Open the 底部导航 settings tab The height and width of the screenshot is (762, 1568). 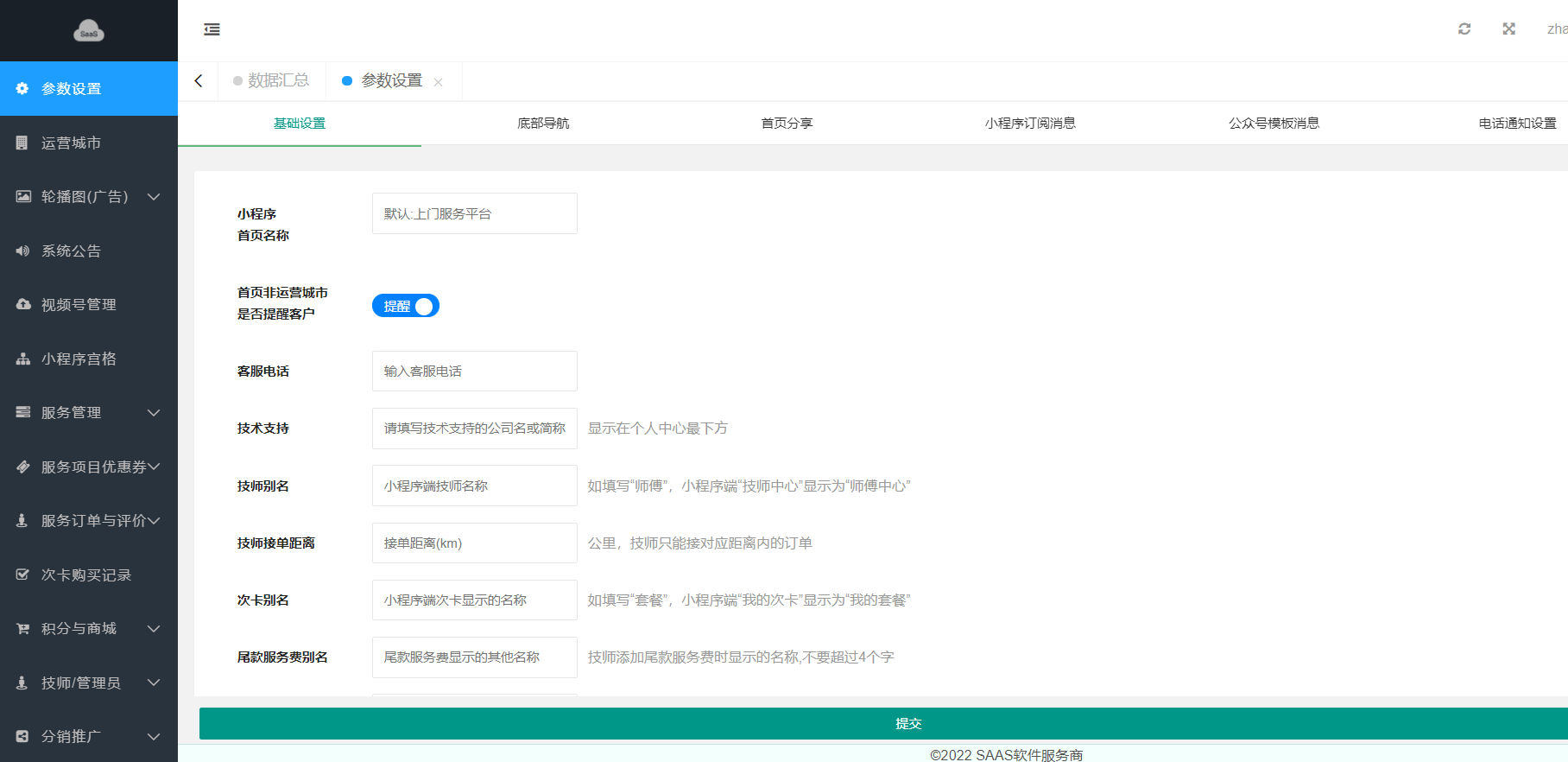click(543, 124)
